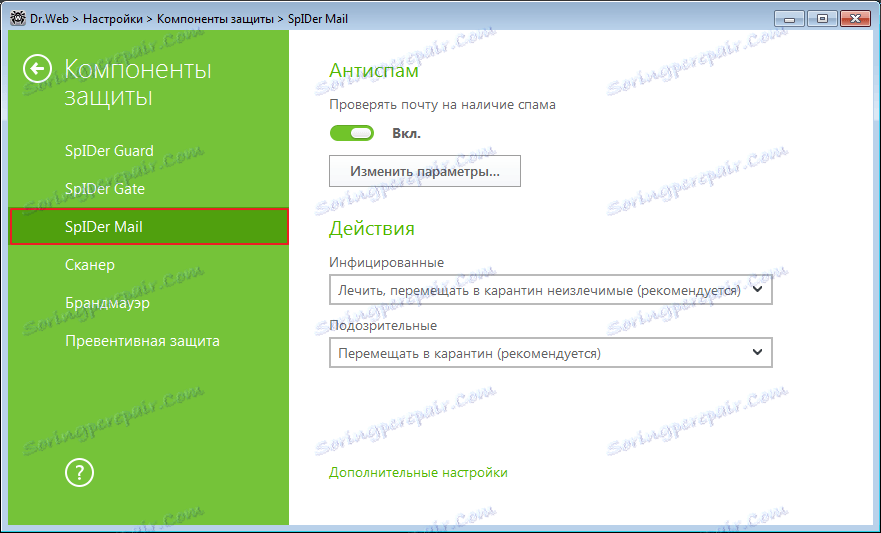Maximize the Dr.Web settings window
This screenshot has height=533, width=881.
[x=822, y=19]
